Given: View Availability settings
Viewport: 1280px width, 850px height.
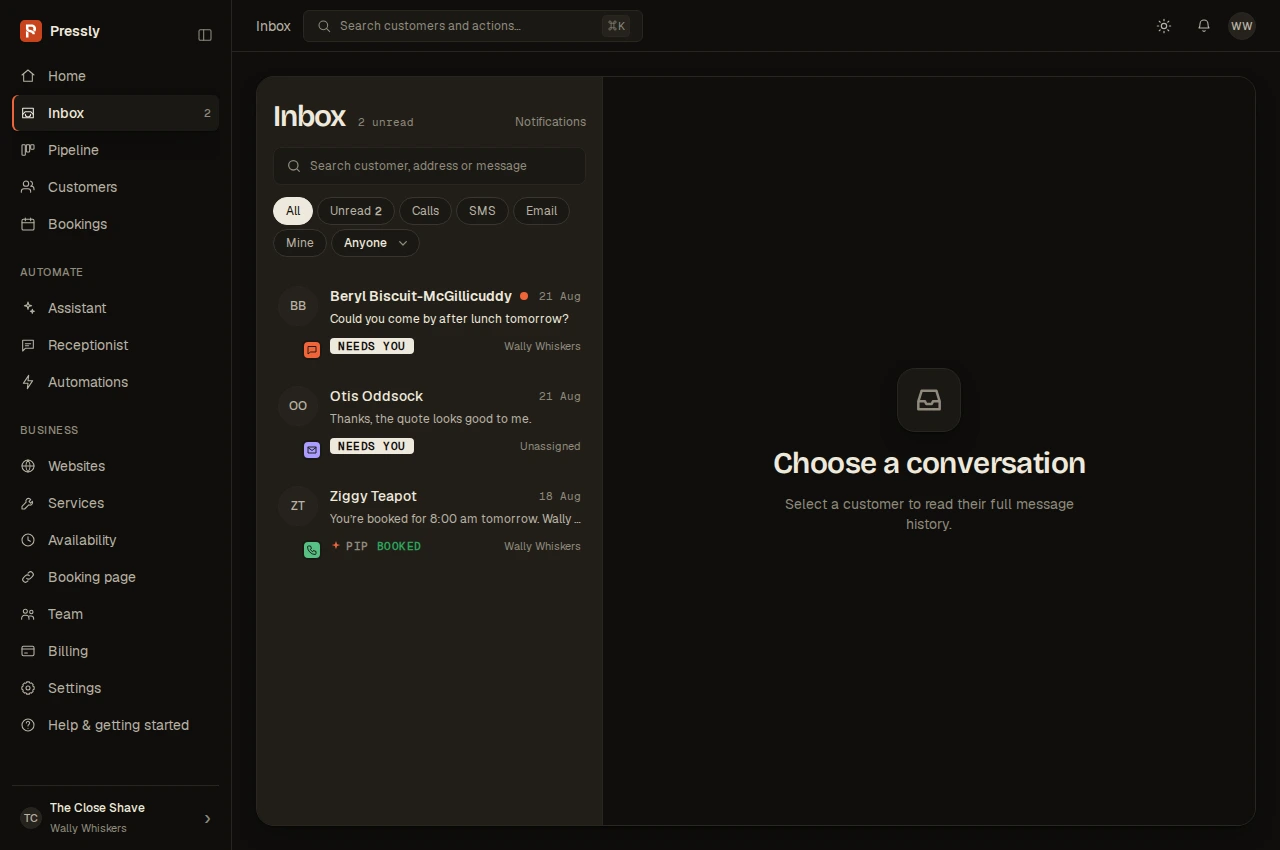Looking at the screenshot, I should click(116, 540).
